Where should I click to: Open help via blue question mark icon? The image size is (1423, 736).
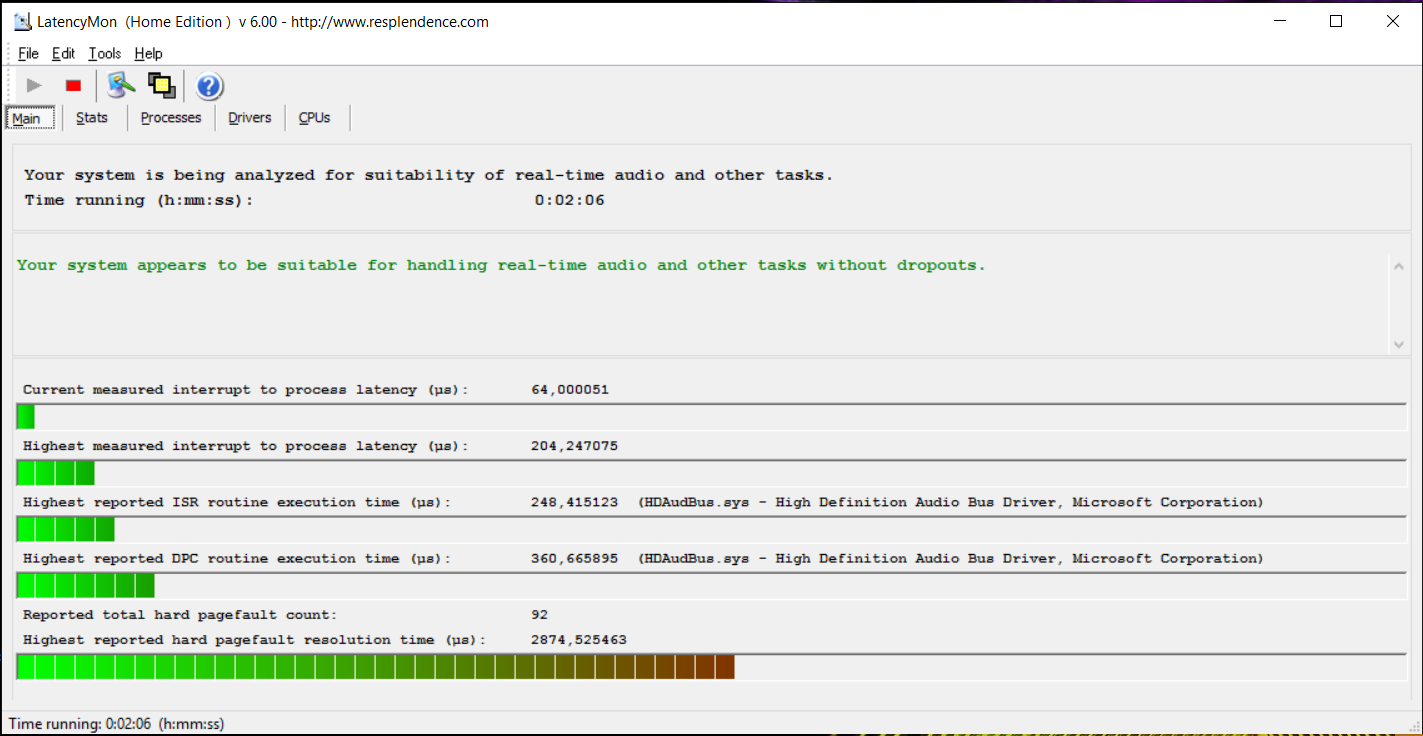[x=209, y=87]
